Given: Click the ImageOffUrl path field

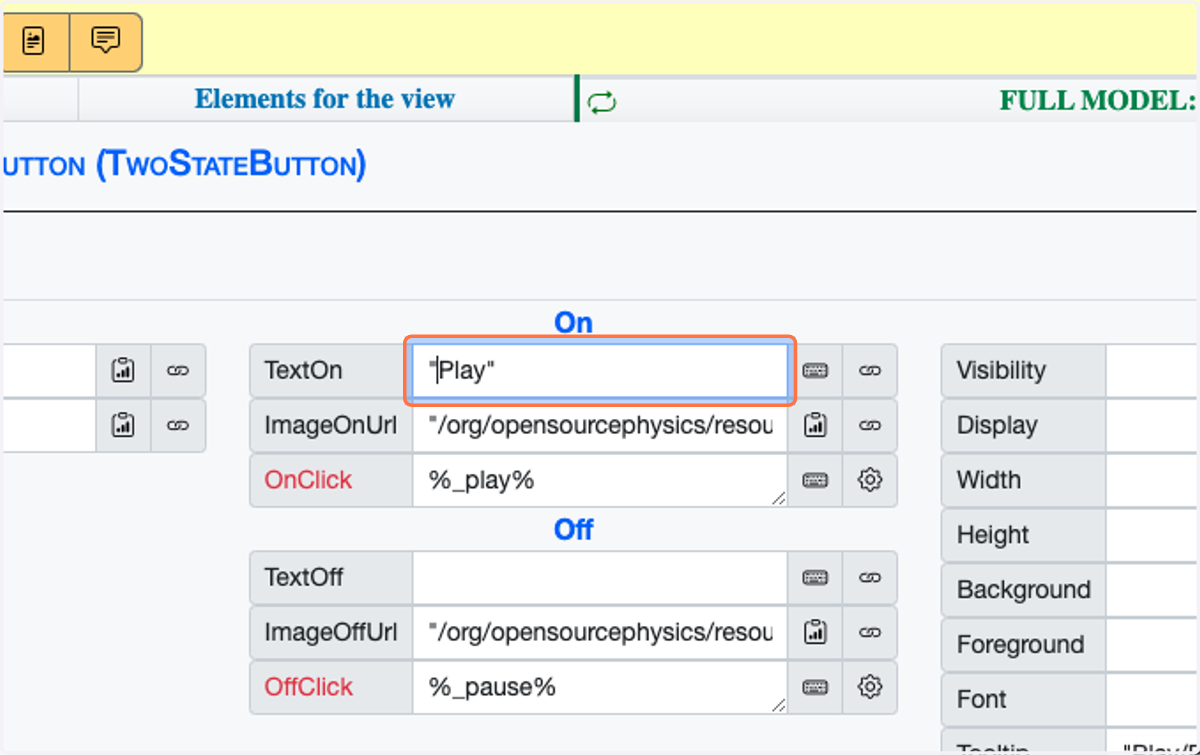Looking at the screenshot, I should (x=600, y=633).
